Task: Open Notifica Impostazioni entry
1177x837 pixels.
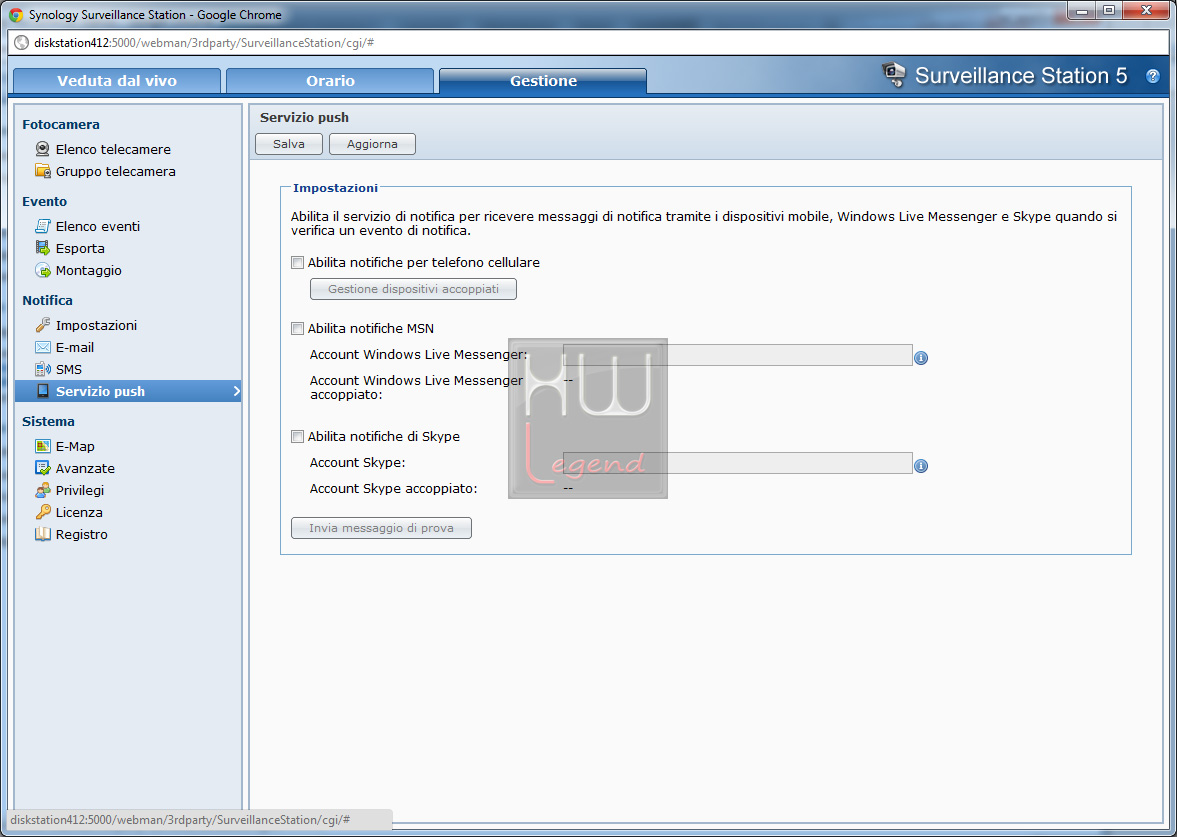Action: click(x=96, y=325)
